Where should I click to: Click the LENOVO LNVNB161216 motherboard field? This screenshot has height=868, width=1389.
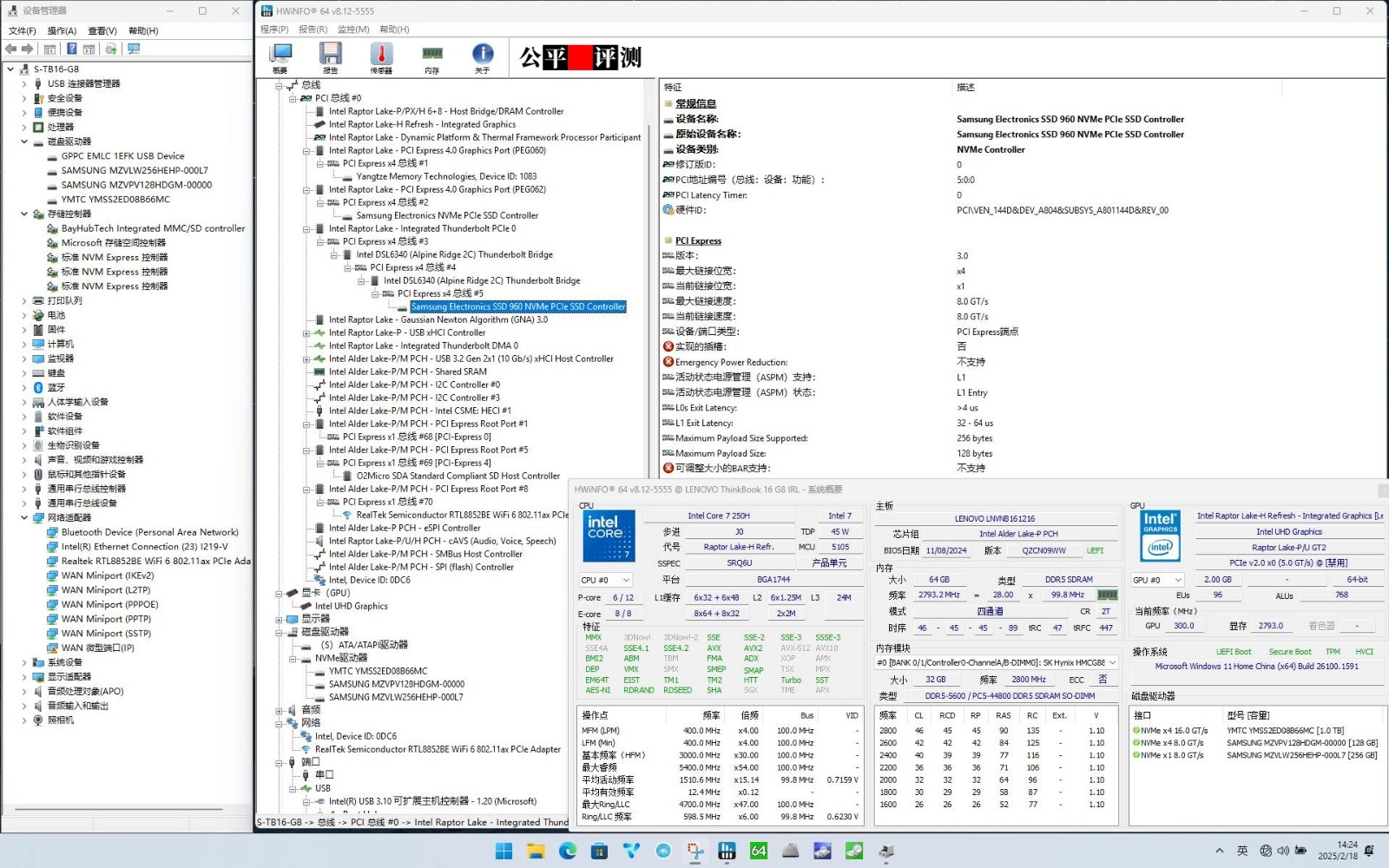coord(995,518)
